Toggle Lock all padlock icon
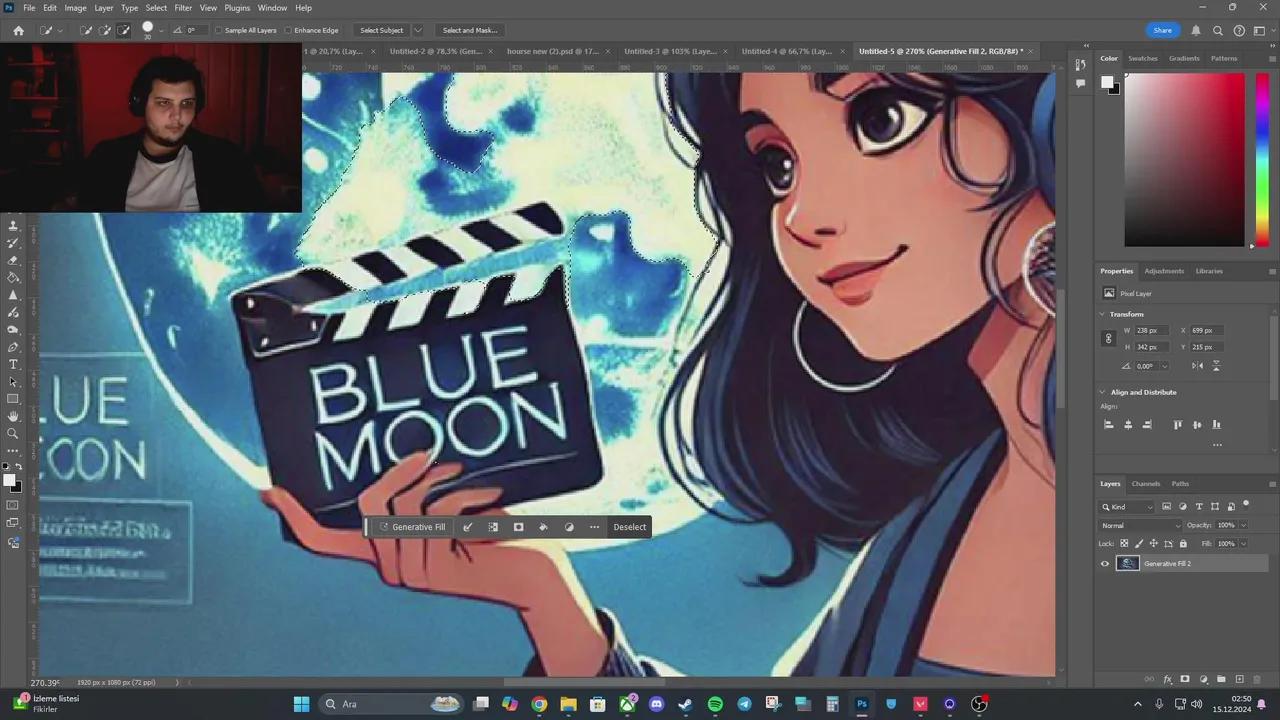The width and height of the screenshot is (1280, 720). pyautogui.click(x=1183, y=544)
